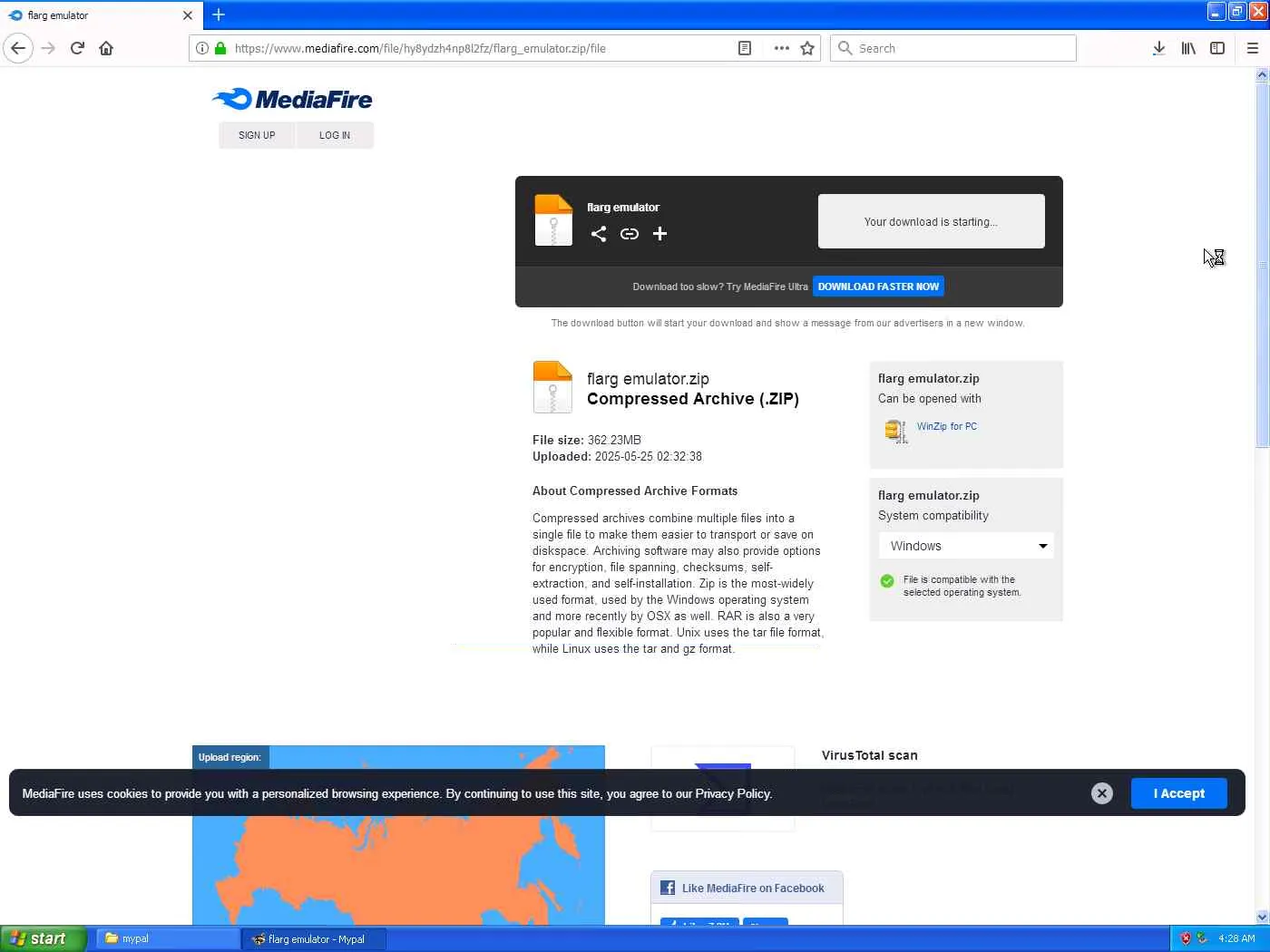Click DOWNLOAD FASTER NOW button
This screenshot has width=1270, height=952.
pos(878,287)
